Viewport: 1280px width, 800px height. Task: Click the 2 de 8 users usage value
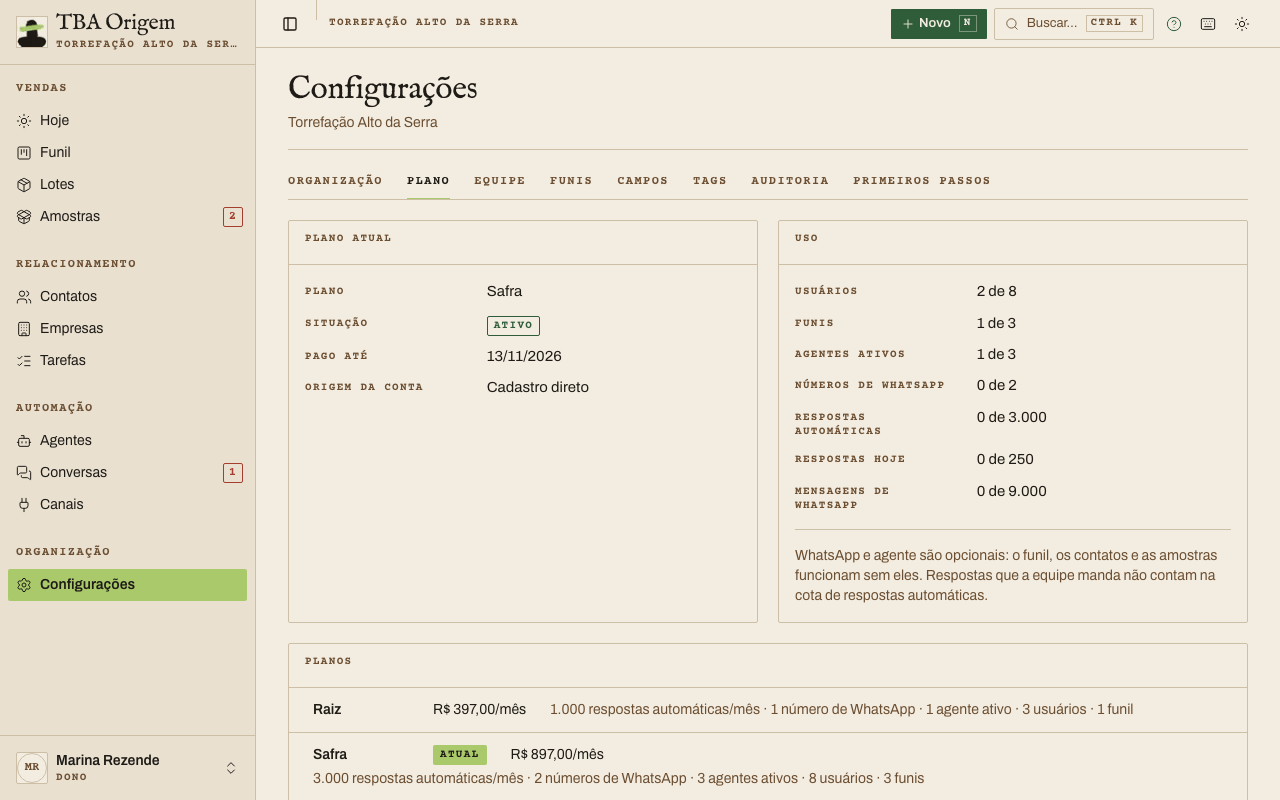pos(997,291)
